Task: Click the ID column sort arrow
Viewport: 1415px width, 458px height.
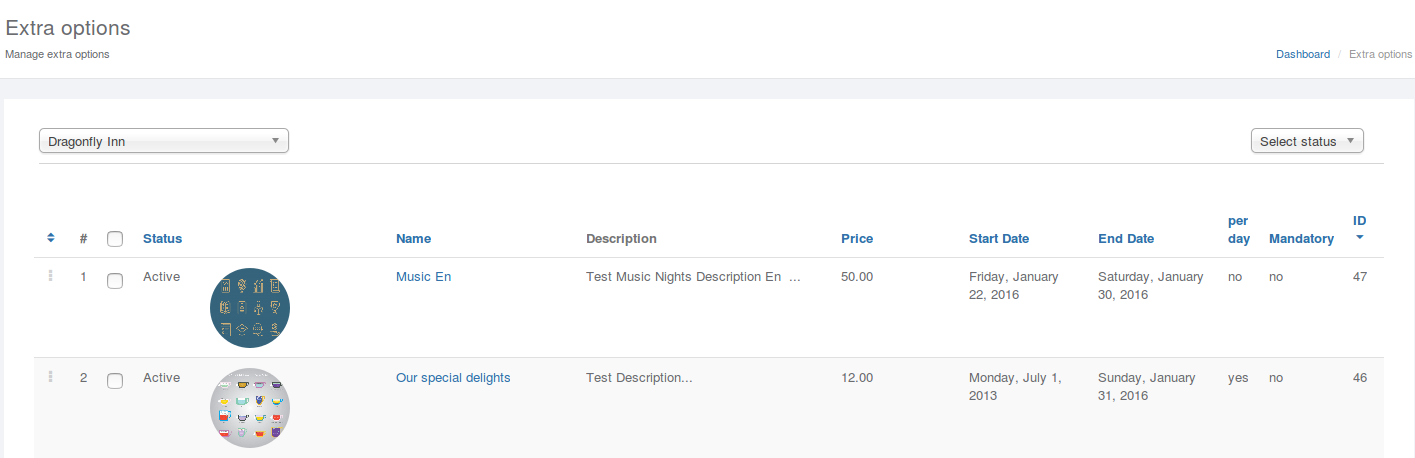Action: (x=1360, y=238)
